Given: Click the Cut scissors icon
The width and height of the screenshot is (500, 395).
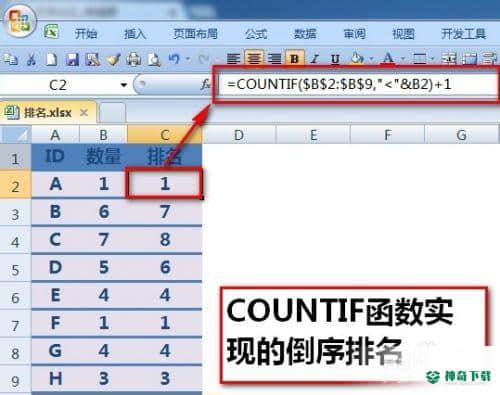Looking at the screenshot, I should [31, 59].
